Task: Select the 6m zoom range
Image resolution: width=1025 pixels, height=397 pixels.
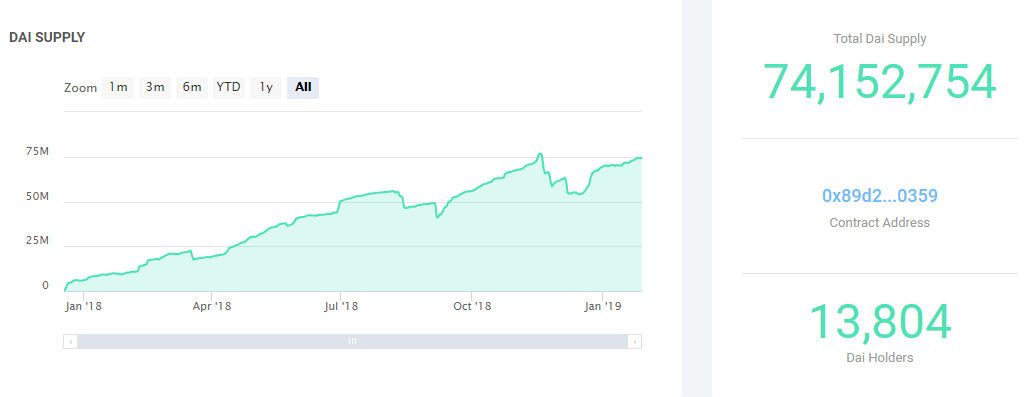Action: pyautogui.click(x=192, y=87)
